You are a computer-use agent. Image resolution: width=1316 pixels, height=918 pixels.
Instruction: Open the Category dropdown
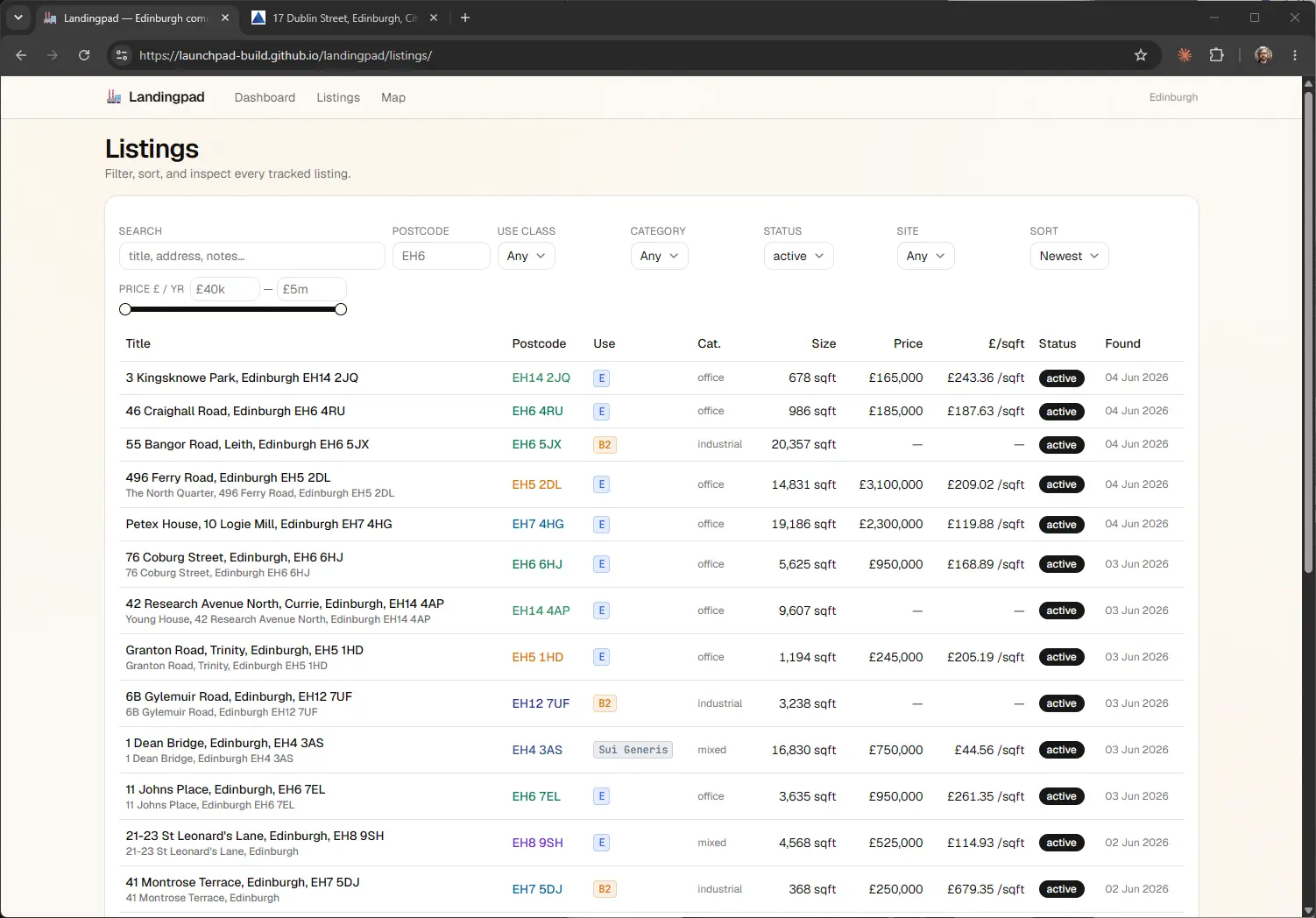pyautogui.click(x=659, y=256)
